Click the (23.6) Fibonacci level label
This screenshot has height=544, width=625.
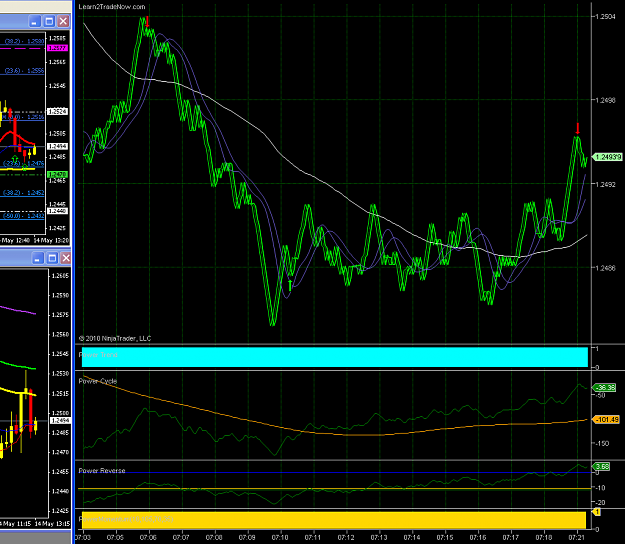[24, 71]
